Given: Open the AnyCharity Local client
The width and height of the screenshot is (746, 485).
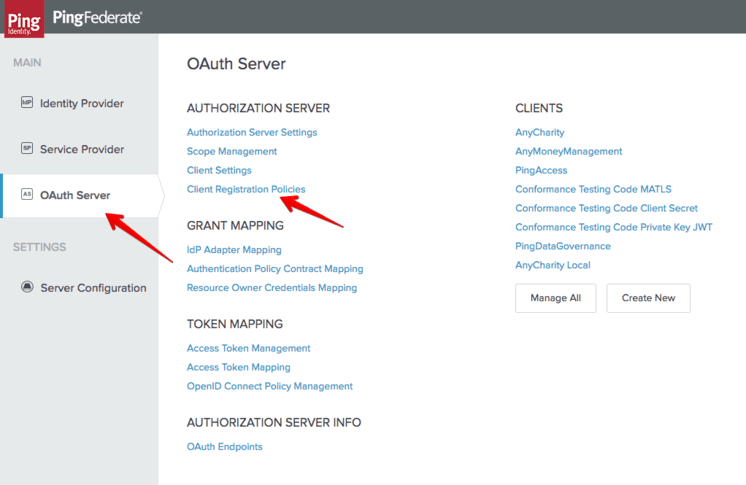Looking at the screenshot, I should coord(553,265).
